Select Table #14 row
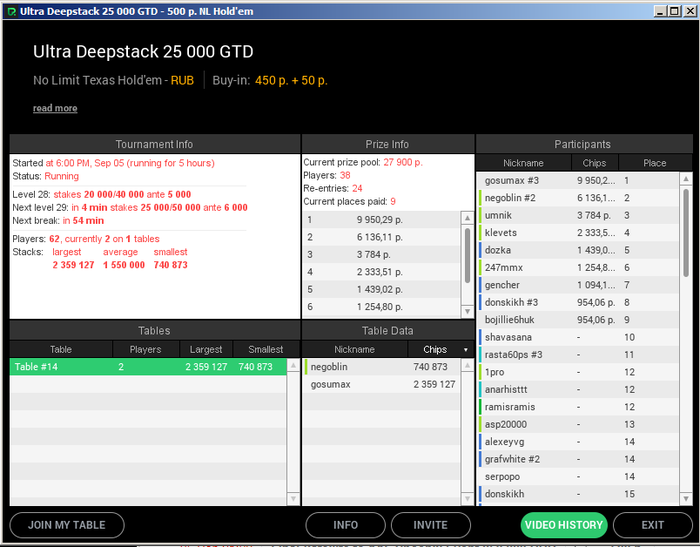The height and width of the screenshot is (547, 700). click(x=148, y=367)
